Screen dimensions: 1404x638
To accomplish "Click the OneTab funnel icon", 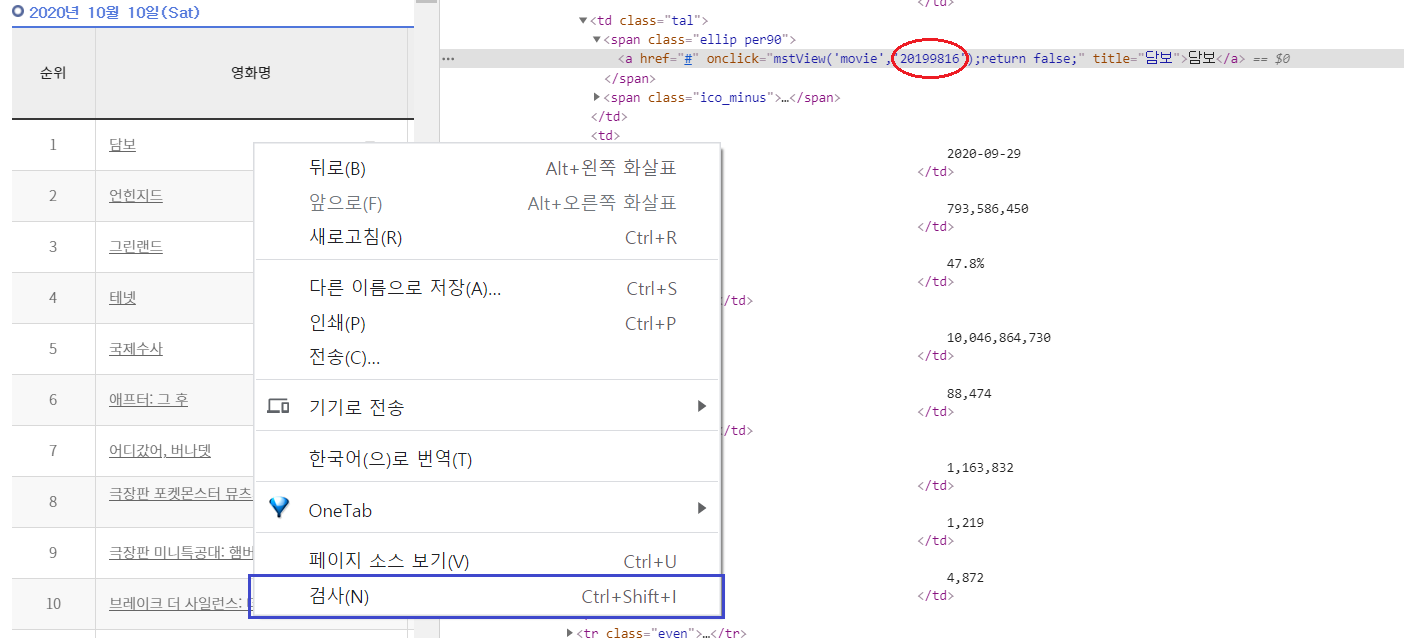I will (x=279, y=508).
